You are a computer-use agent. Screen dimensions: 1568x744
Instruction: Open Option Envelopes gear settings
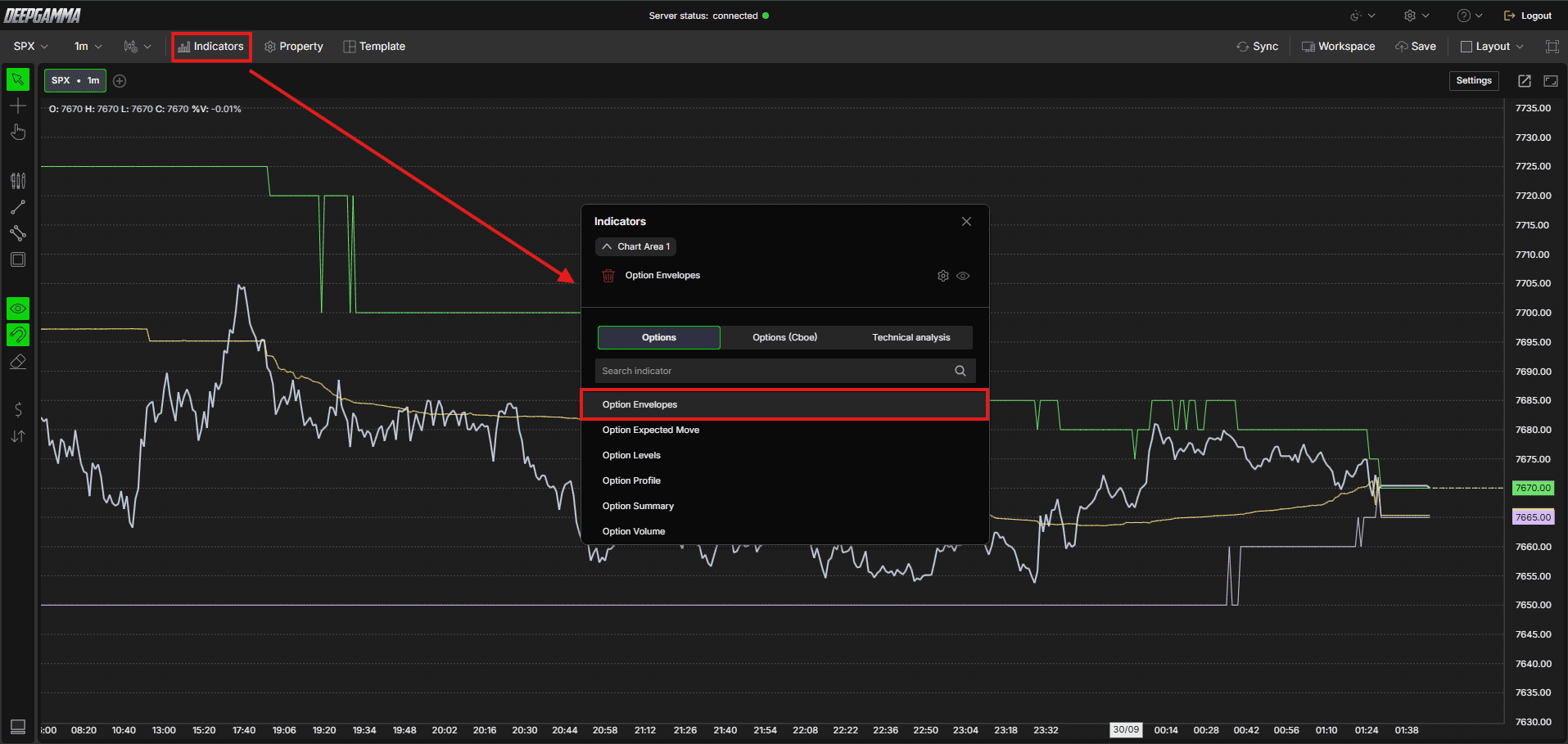943,276
